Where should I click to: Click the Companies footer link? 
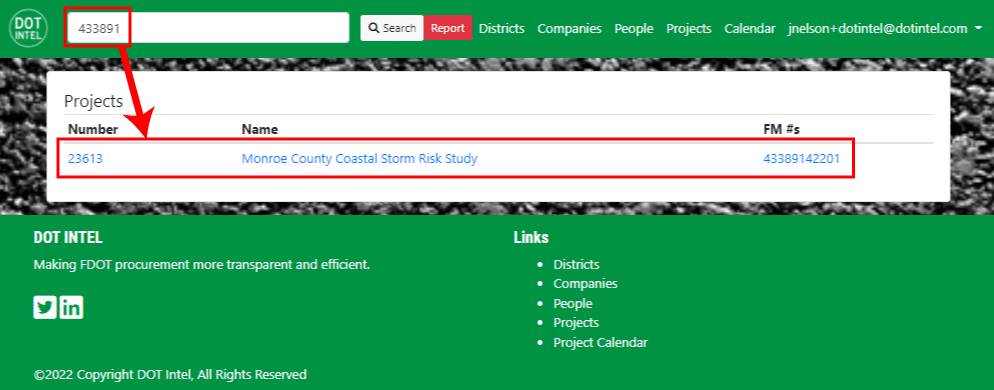(x=585, y=283)
